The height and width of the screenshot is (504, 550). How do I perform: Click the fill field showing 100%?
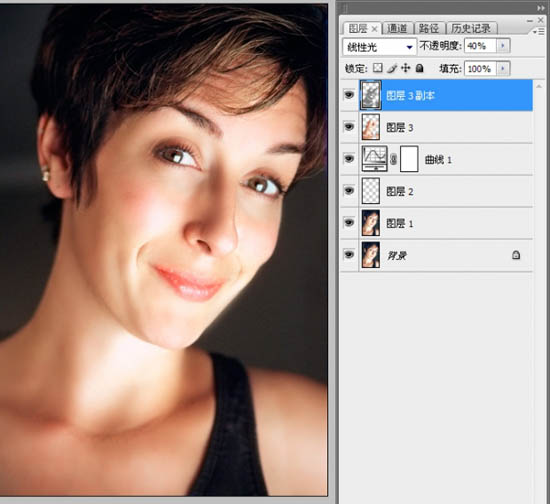click(480, 68)
